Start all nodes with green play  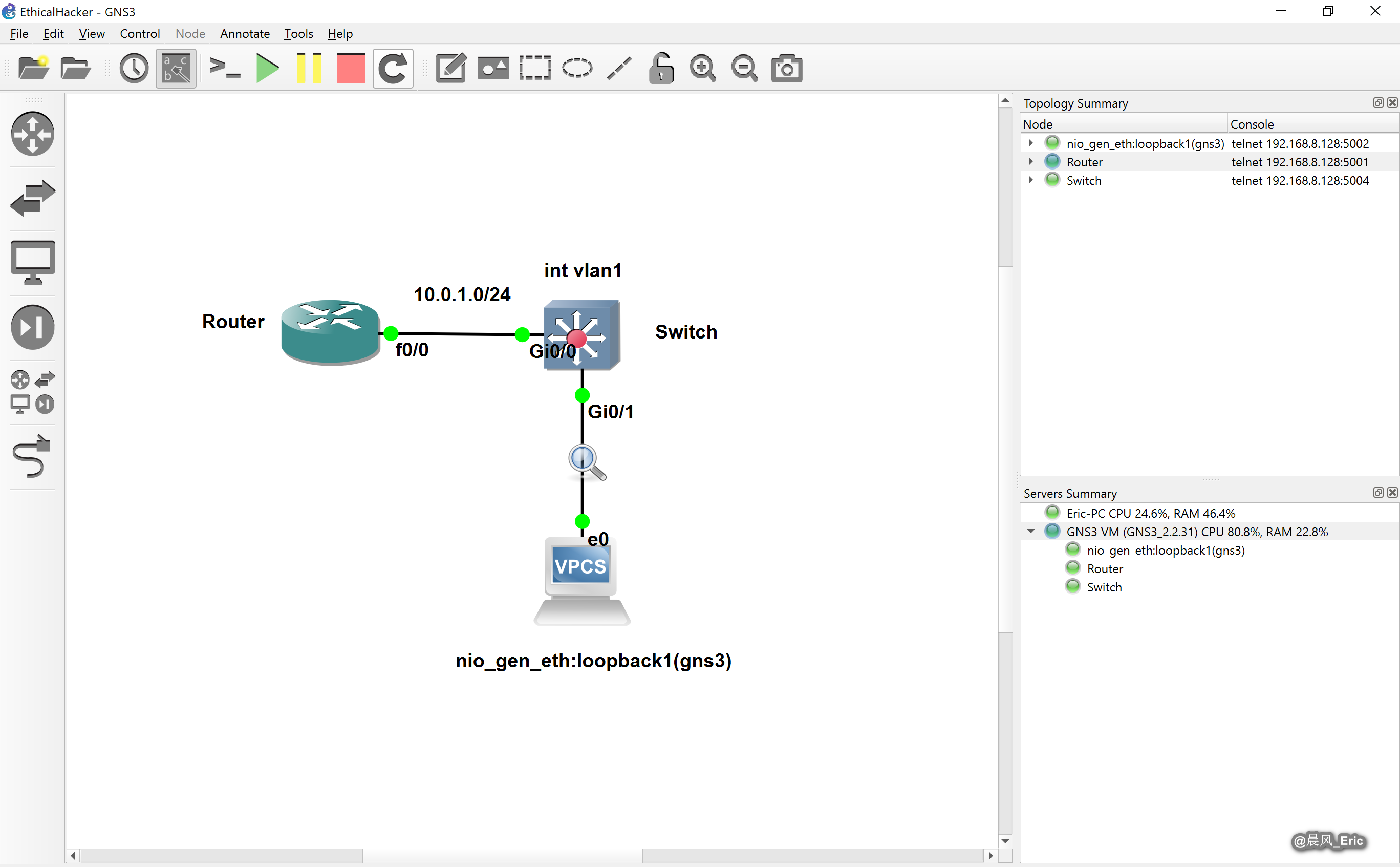[x=267, y=68]
